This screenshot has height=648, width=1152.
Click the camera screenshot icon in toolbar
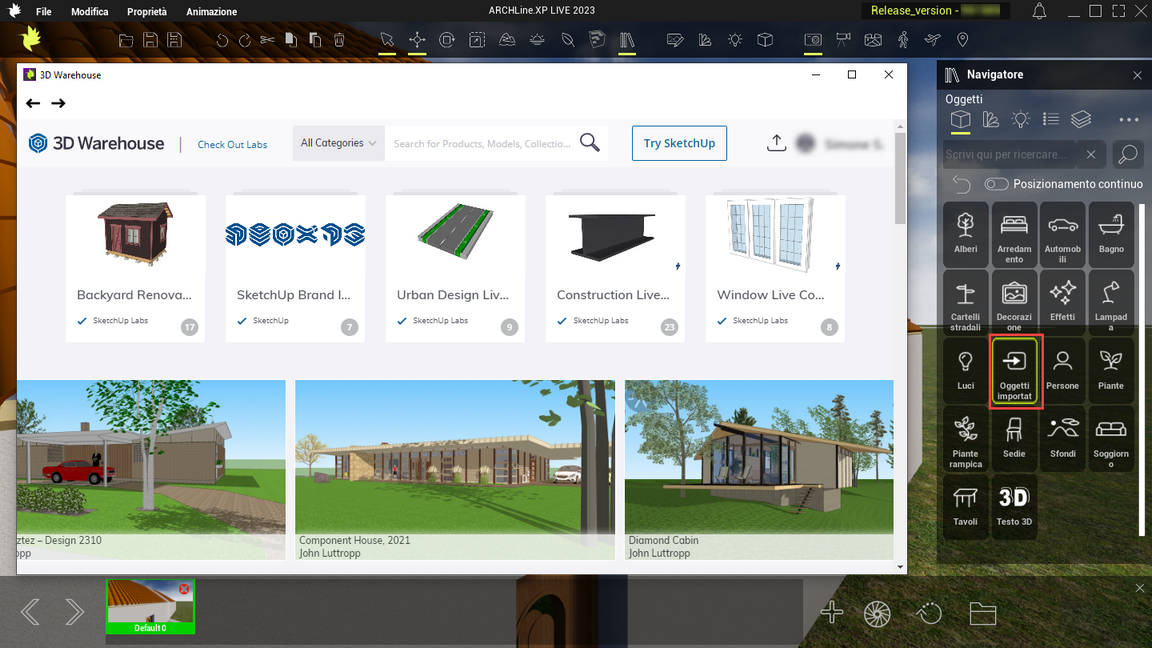point(813,40)
